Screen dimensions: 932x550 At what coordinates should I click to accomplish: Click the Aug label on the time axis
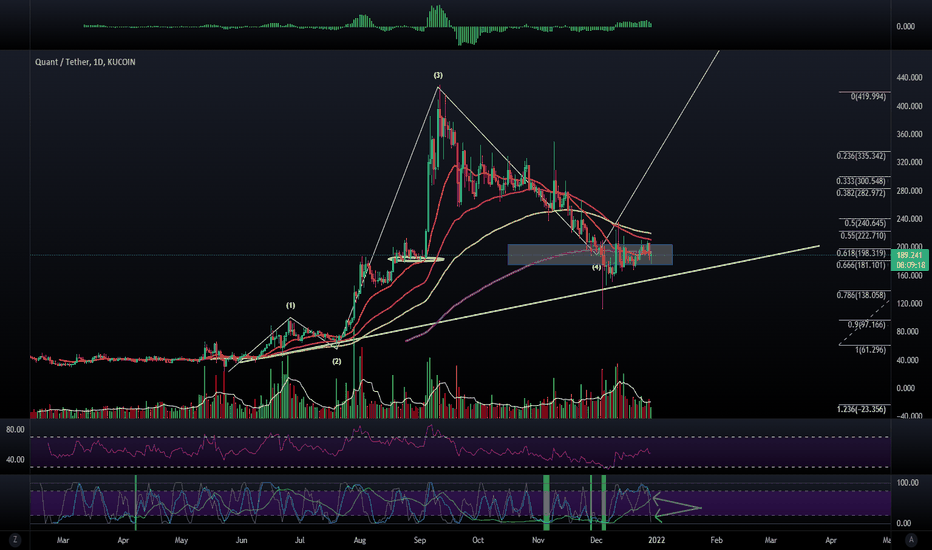click(x=360, y=540)
